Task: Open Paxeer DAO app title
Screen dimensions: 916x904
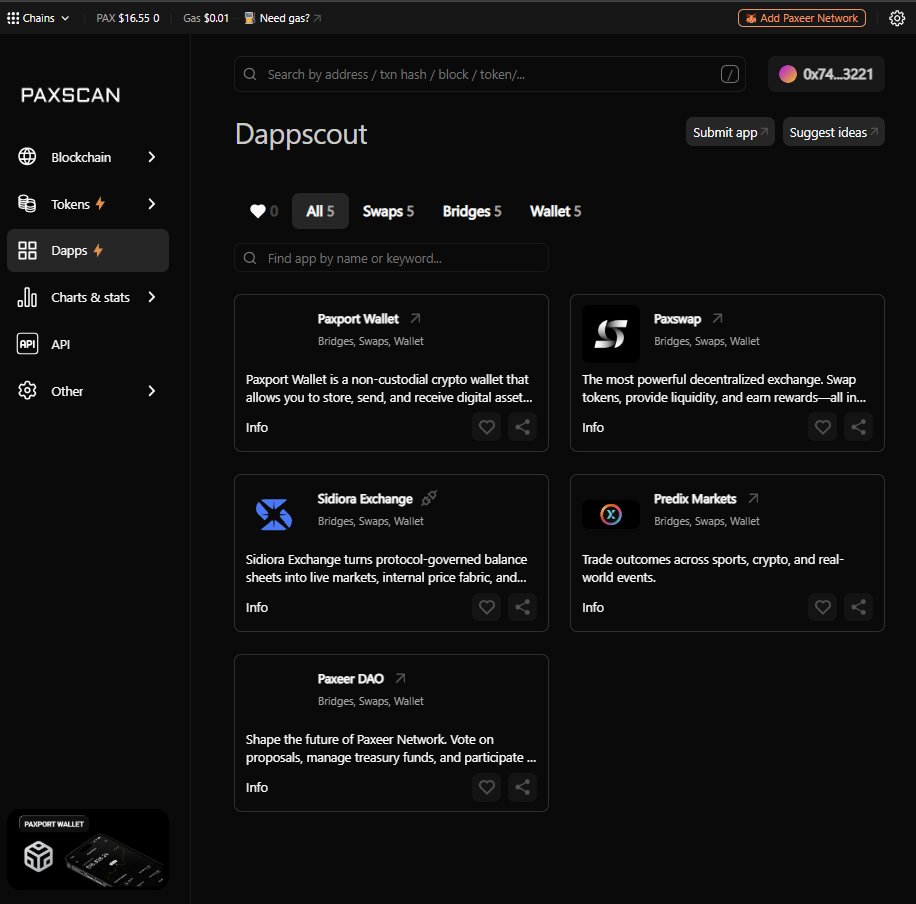Action: click(x=351, y=679)
